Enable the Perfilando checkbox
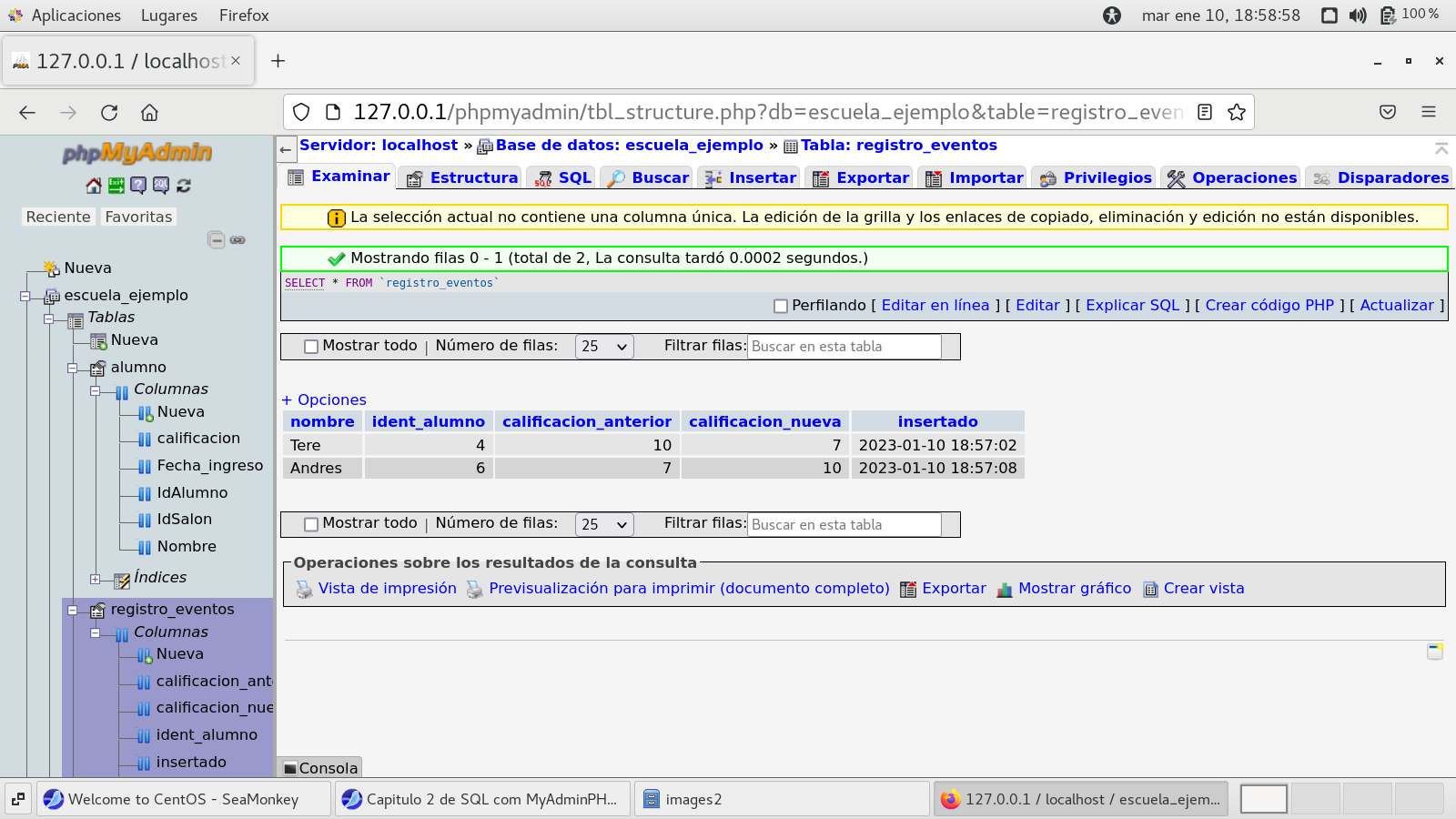This screenshot has width=1456, height=819. coord(780,307)
